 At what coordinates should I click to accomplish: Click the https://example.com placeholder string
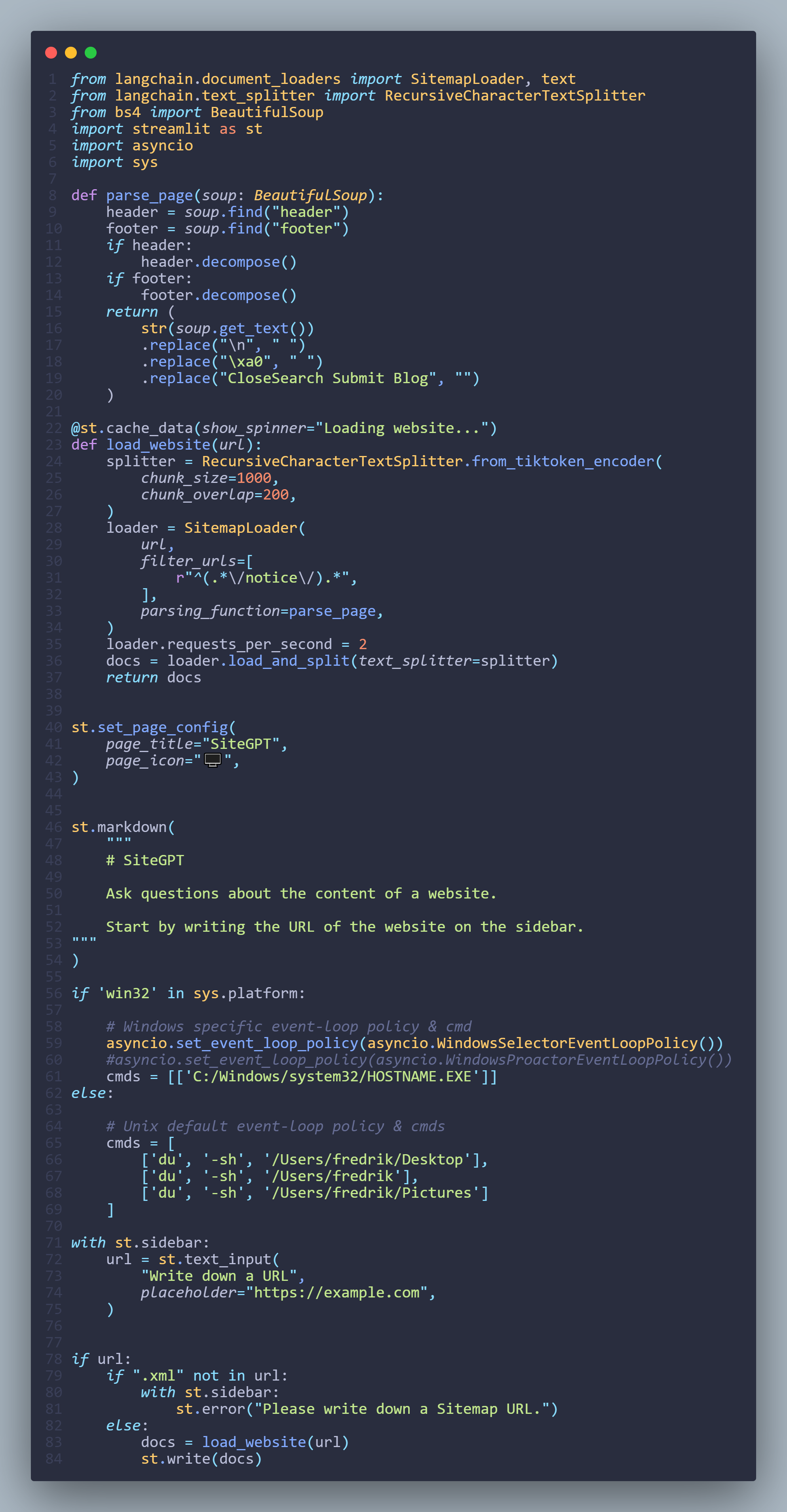tap(337, 1292)
